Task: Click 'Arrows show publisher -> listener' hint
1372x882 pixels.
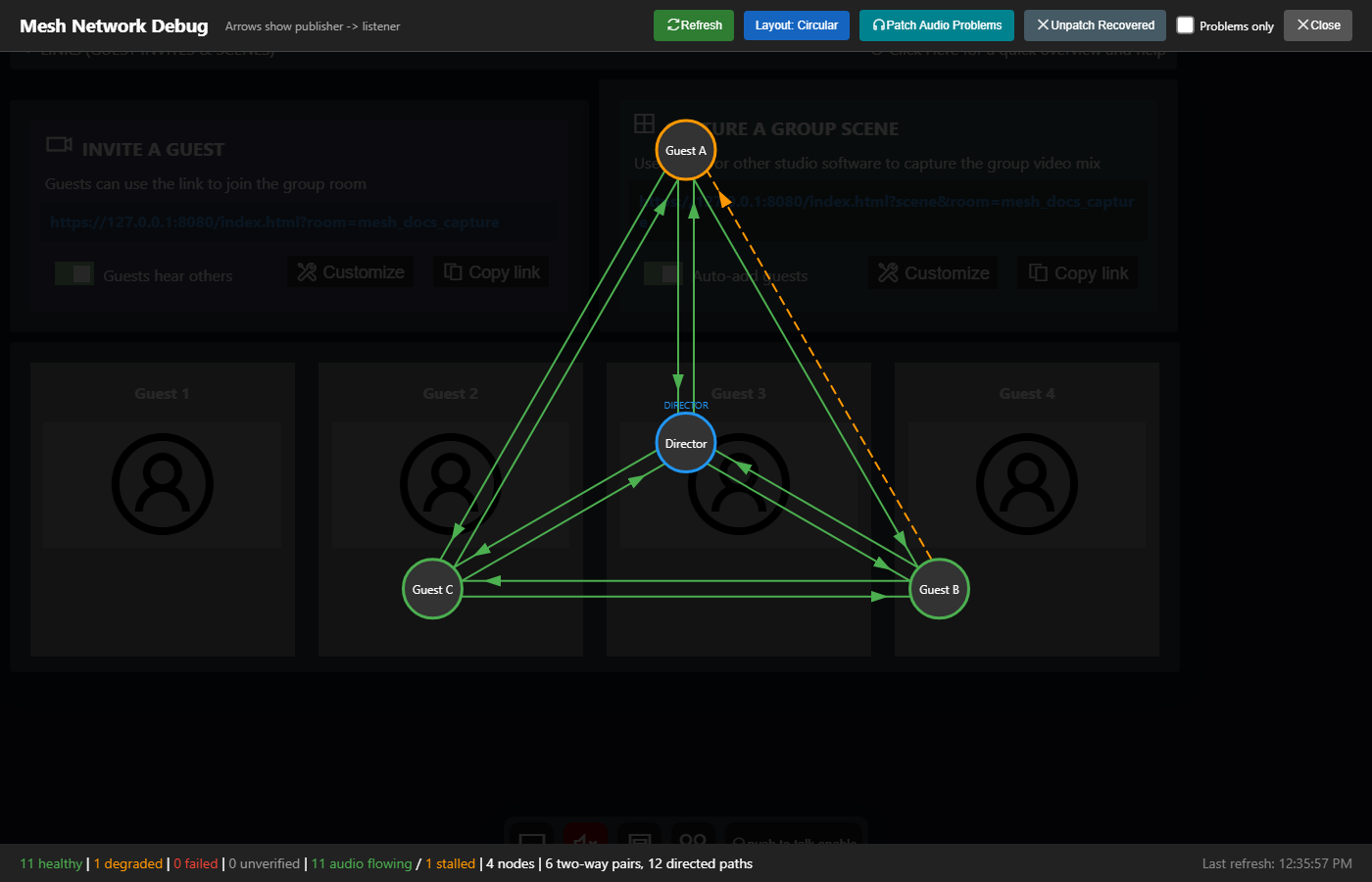Action: [x=313, y=26]
